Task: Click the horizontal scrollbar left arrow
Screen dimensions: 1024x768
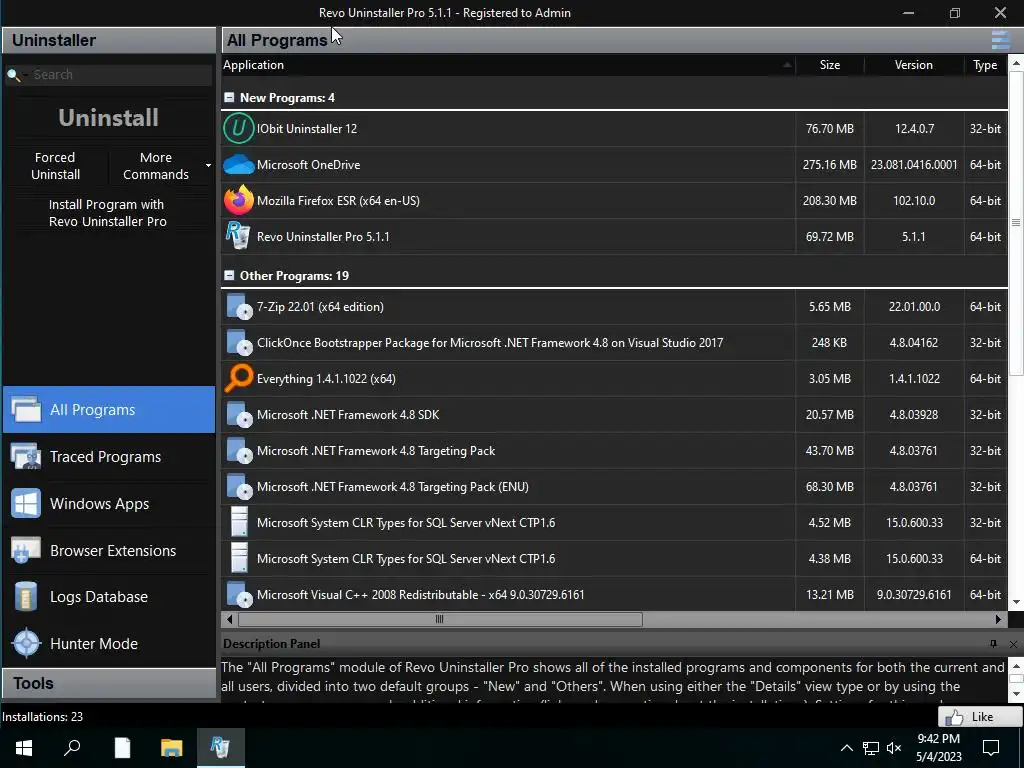Action: pyautogui.click(x=229, y=619)
